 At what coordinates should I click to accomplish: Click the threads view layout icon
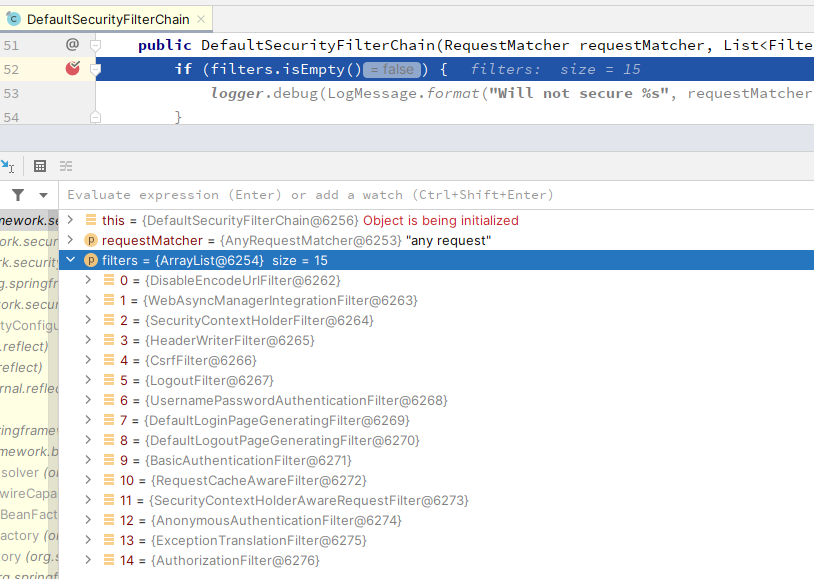[66, 166]
